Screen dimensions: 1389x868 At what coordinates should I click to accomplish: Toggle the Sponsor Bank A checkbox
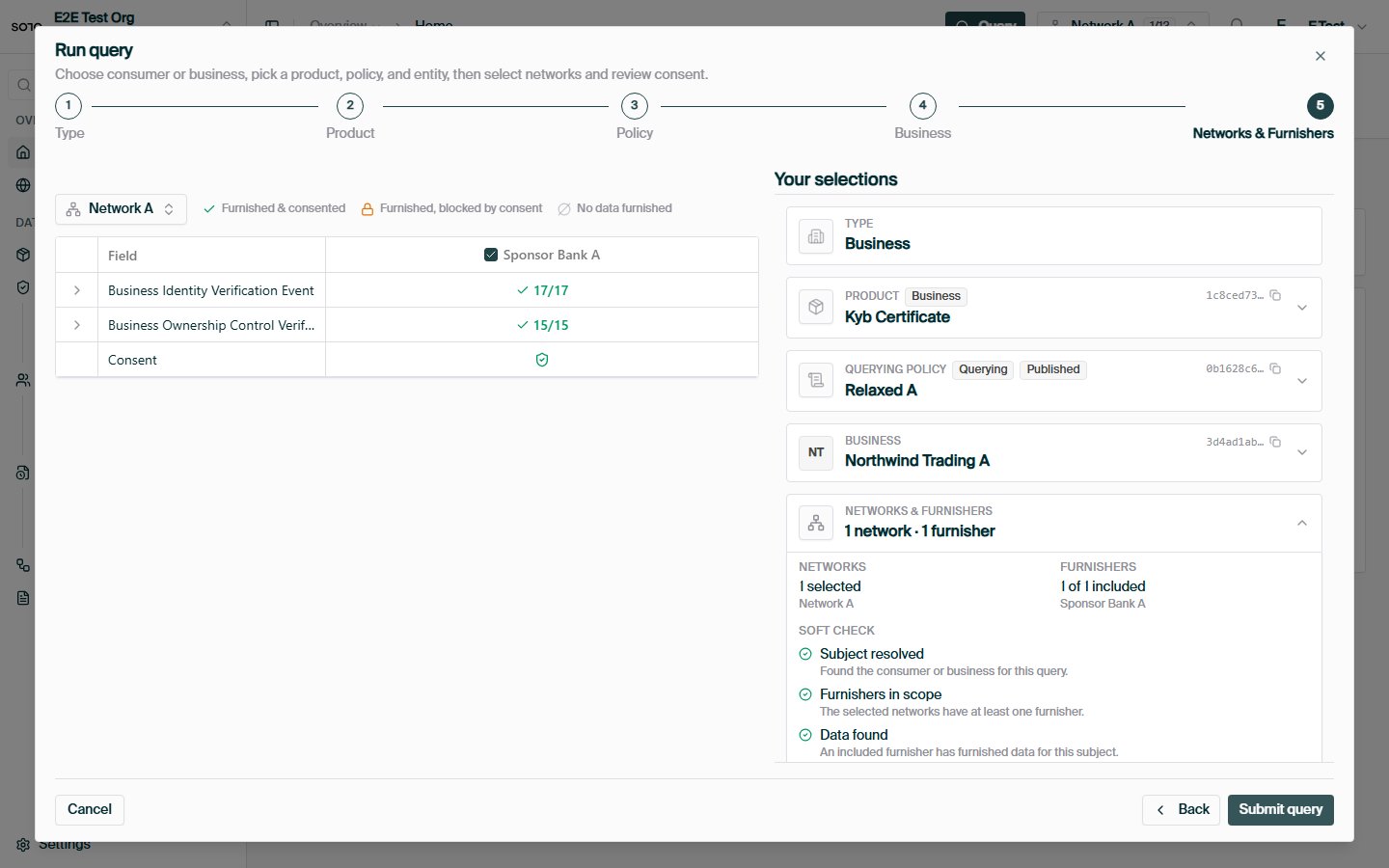pyautogui.click(x=490, y=255)
